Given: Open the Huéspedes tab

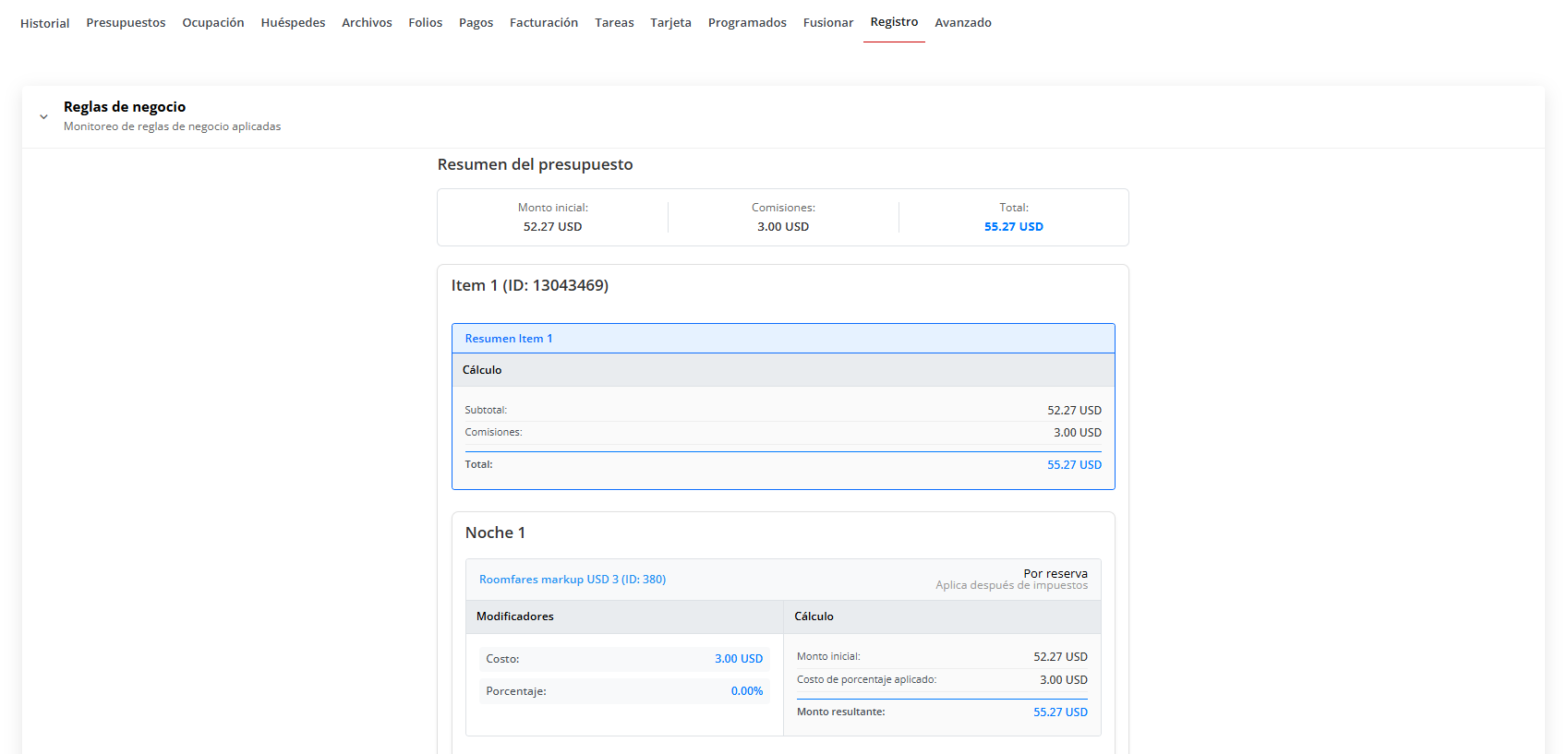Looking at the screenshot, I should pos(293,23).
